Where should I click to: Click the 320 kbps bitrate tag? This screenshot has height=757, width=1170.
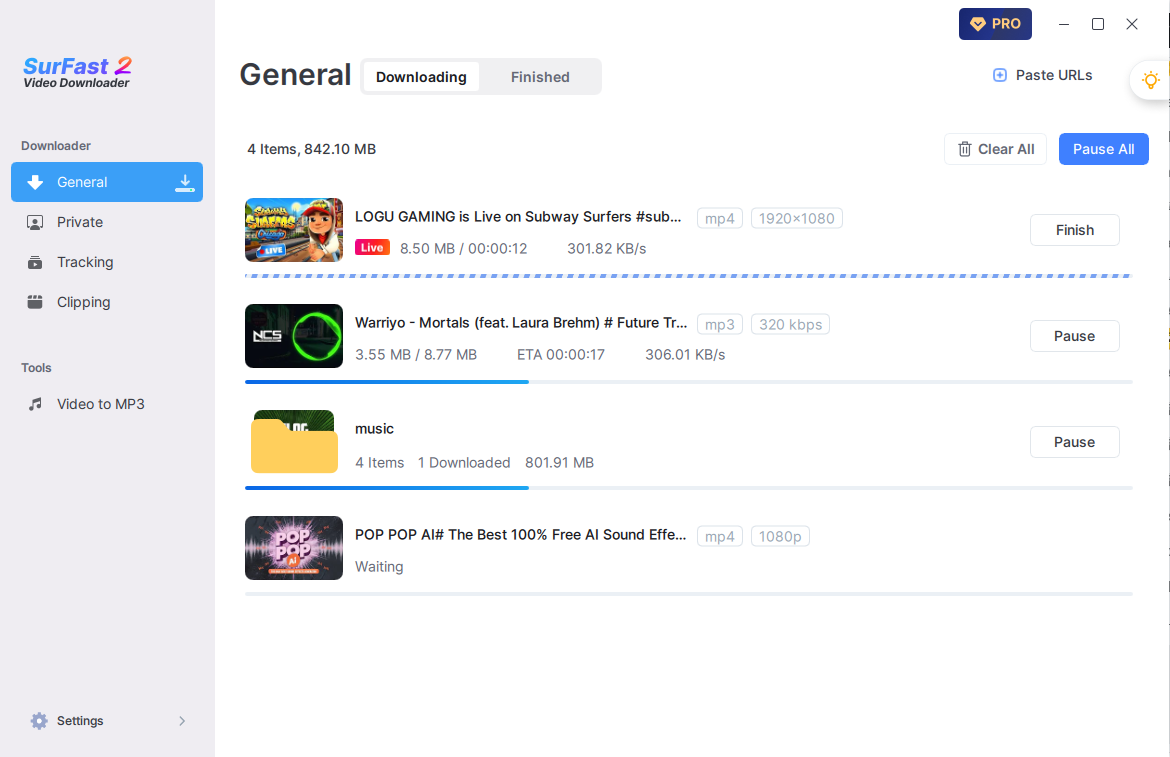pyautogui.click(x=790, y=324)
